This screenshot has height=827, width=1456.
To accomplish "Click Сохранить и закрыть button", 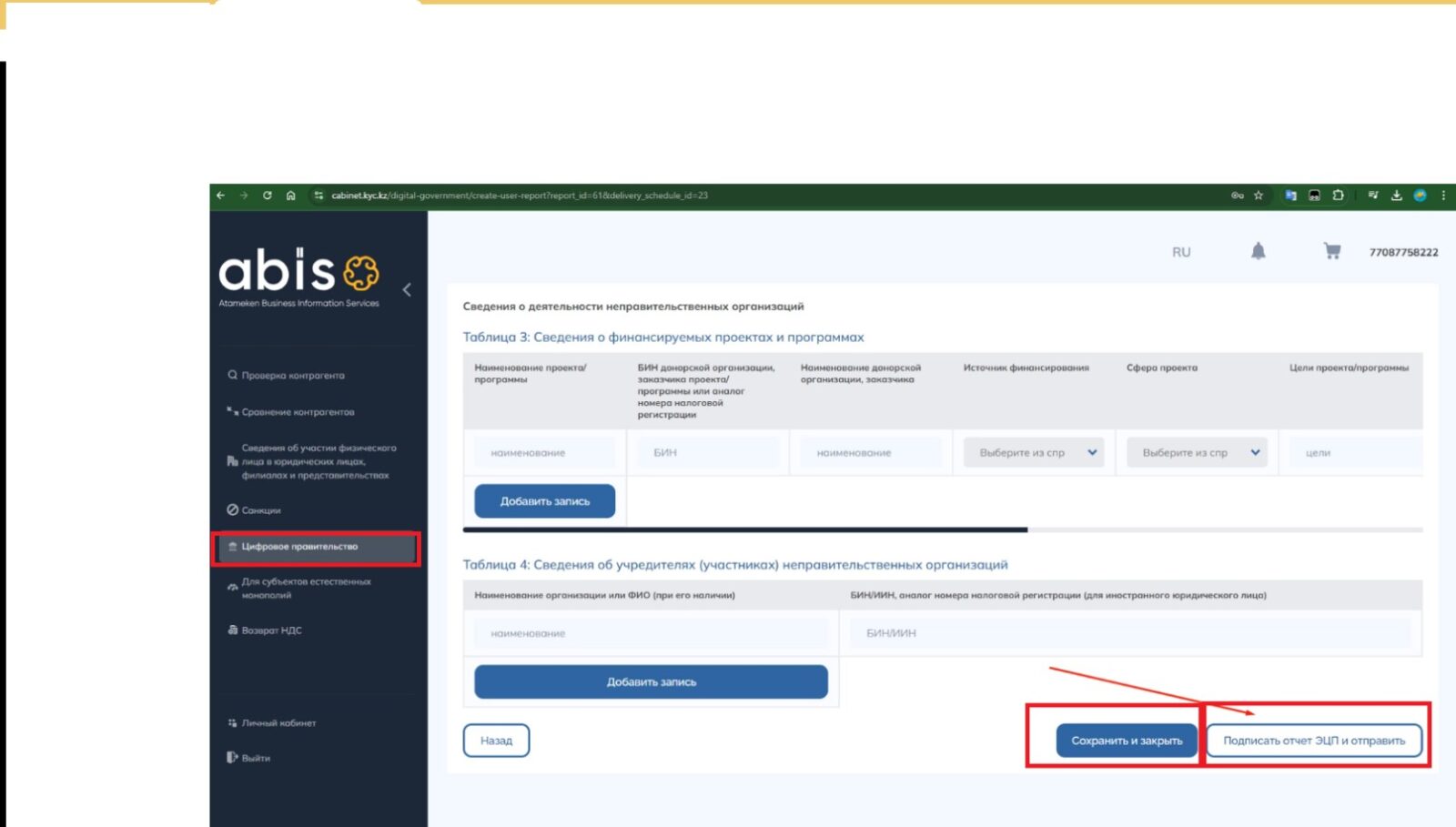I will (1127, 741).
